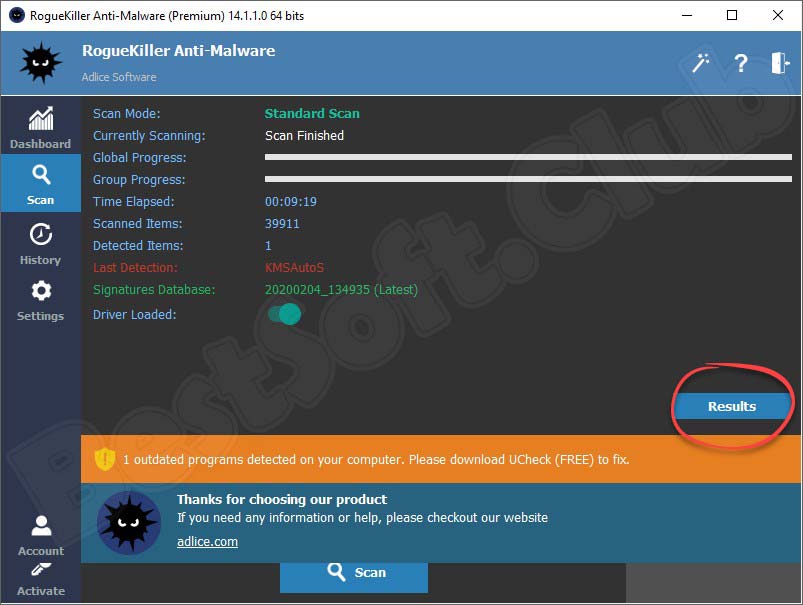
Task: Open help via question mark icon
Action: click(x=740, y=63)
